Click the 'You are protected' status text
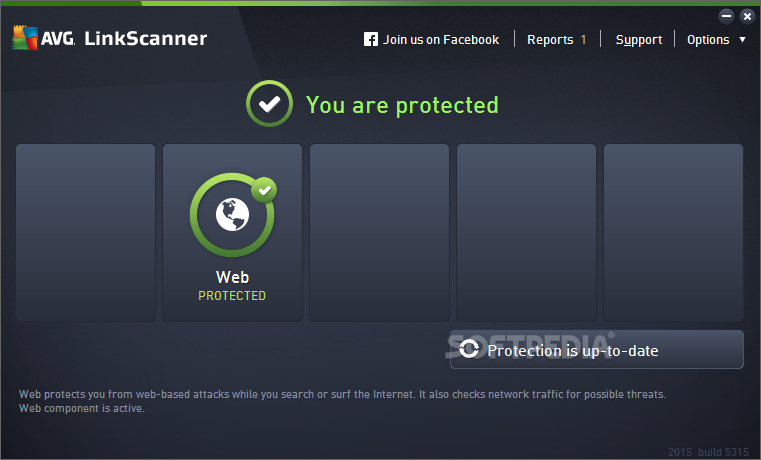This screenshot has width=761, height=460. pos(402,105)
